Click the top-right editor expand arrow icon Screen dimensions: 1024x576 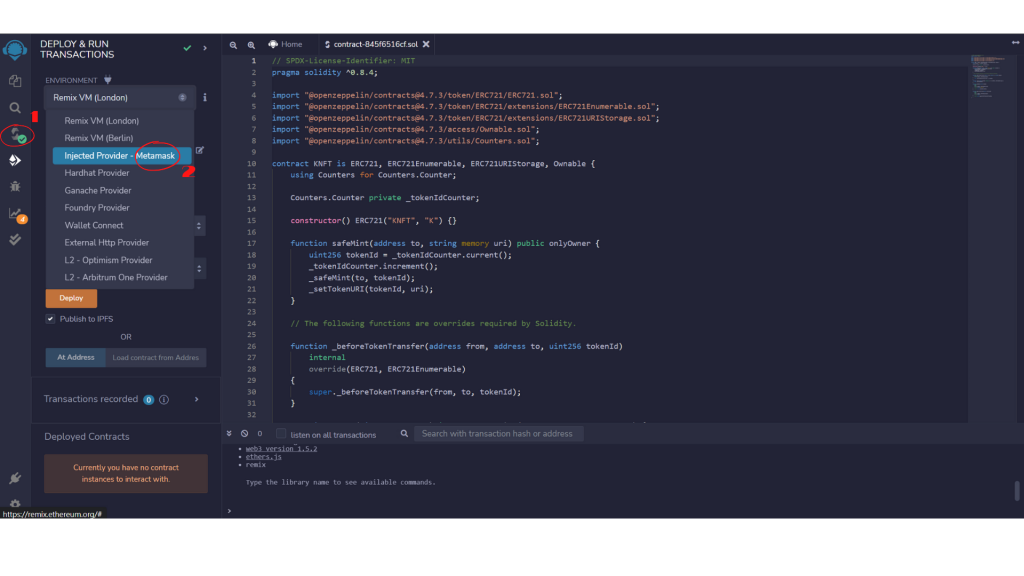click(1016, 43)
